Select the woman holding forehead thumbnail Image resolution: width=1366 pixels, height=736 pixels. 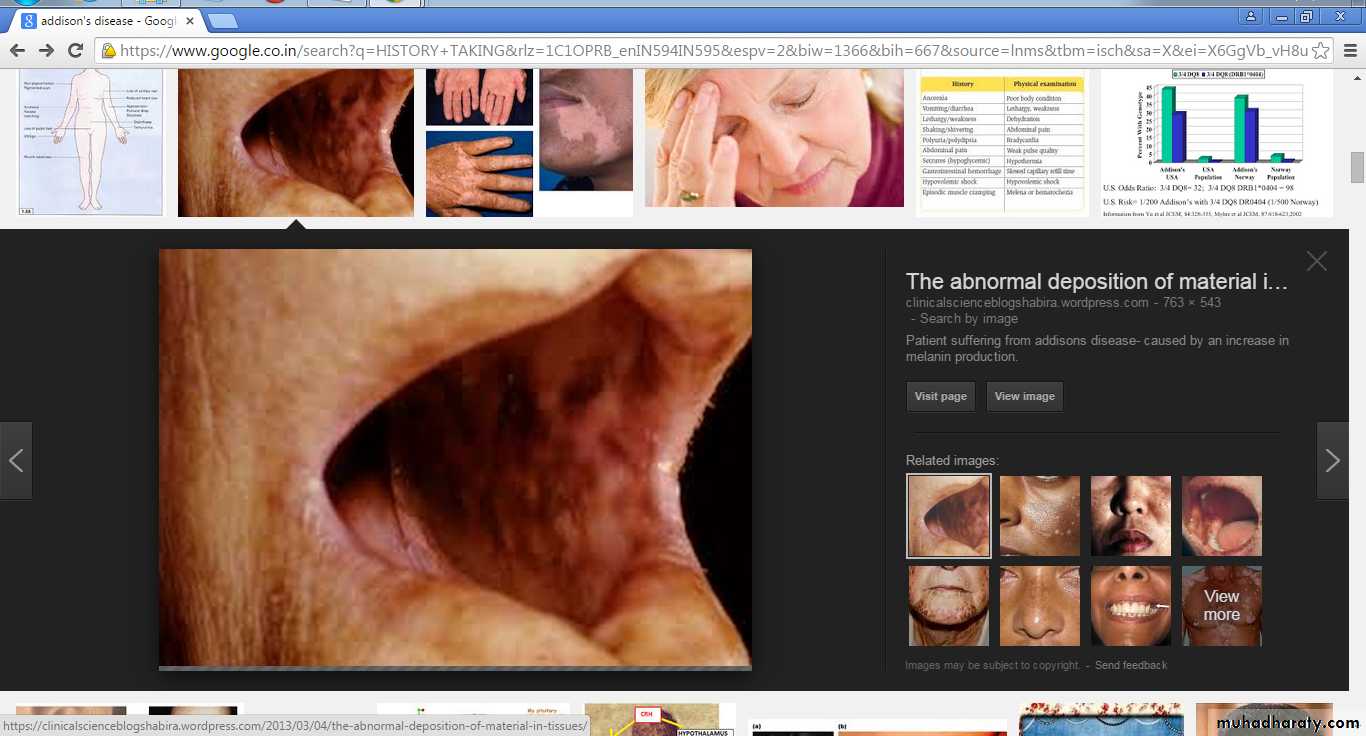774,138
